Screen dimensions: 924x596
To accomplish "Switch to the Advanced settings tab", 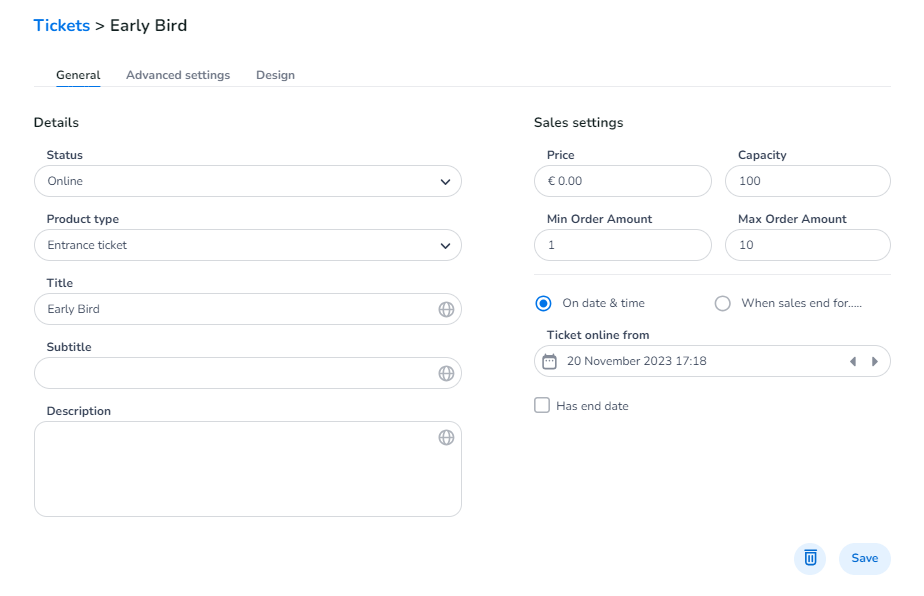I will pyautogui.click(x=178, y=75).
